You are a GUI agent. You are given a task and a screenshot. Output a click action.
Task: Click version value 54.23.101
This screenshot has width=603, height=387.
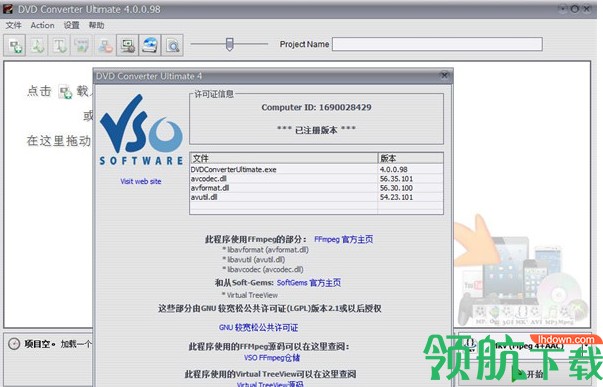click(x=396, y=197)
